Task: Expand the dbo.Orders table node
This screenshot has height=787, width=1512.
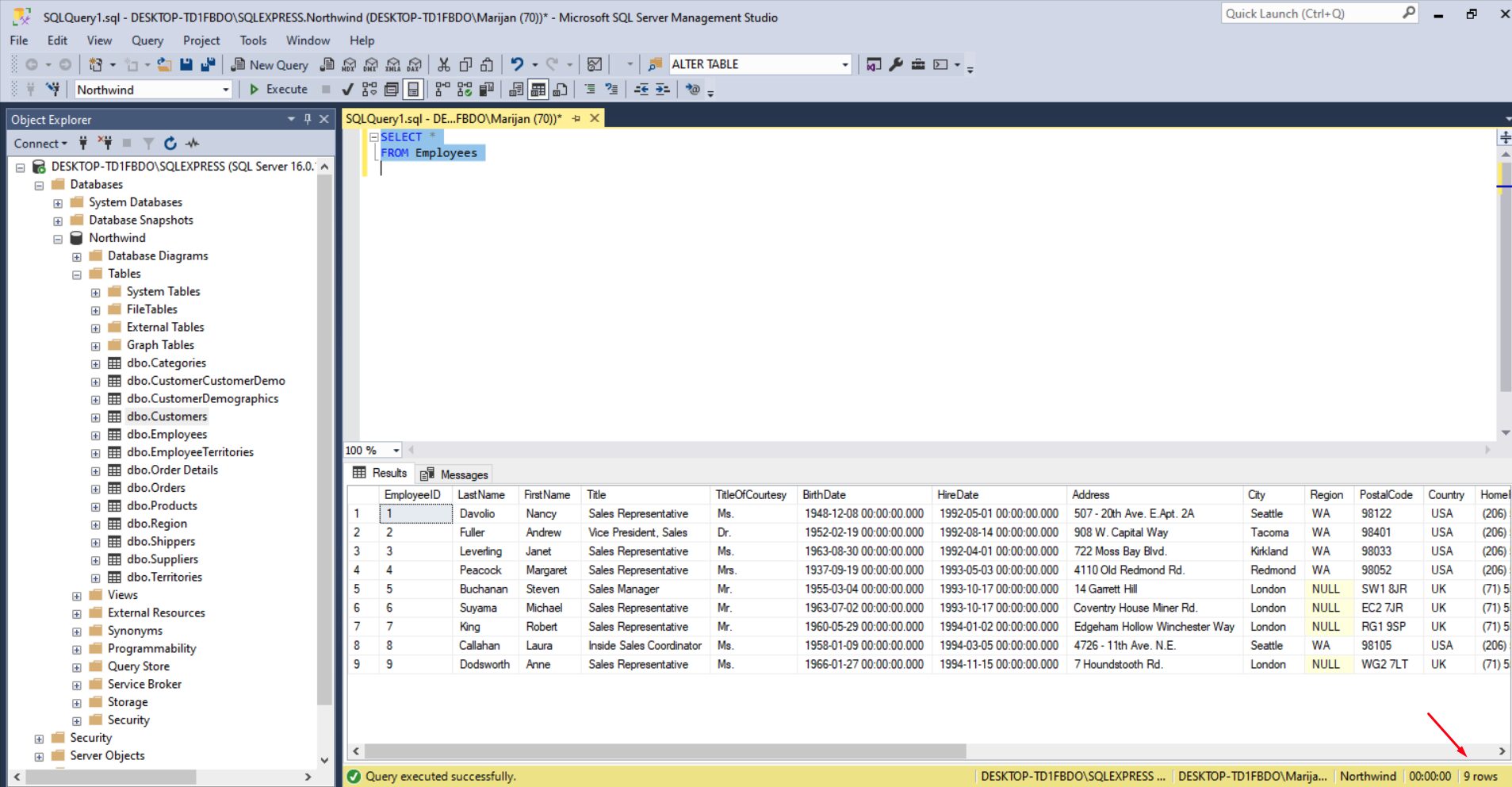Action: (95, 489)
